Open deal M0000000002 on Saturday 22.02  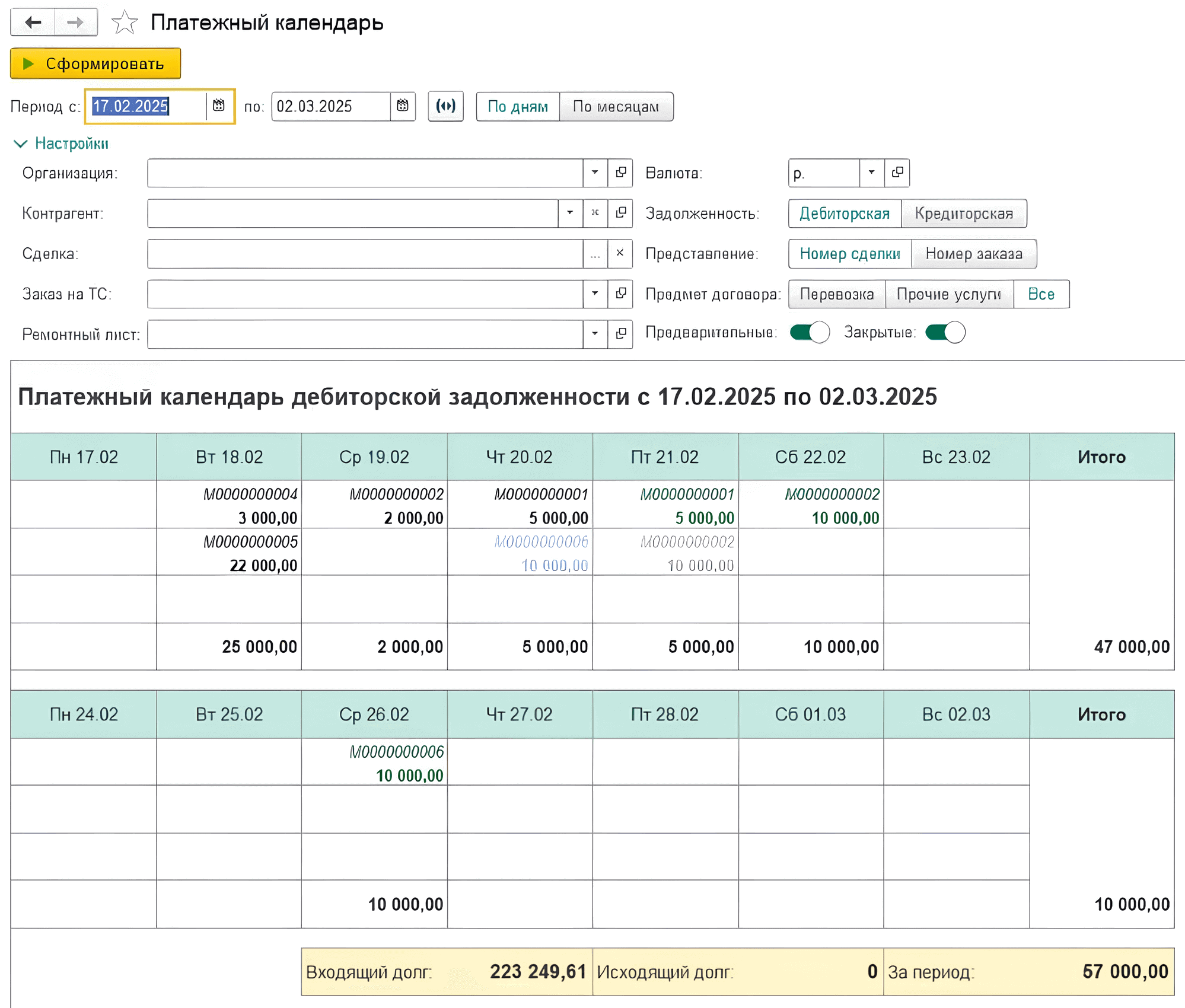[832, 494]
